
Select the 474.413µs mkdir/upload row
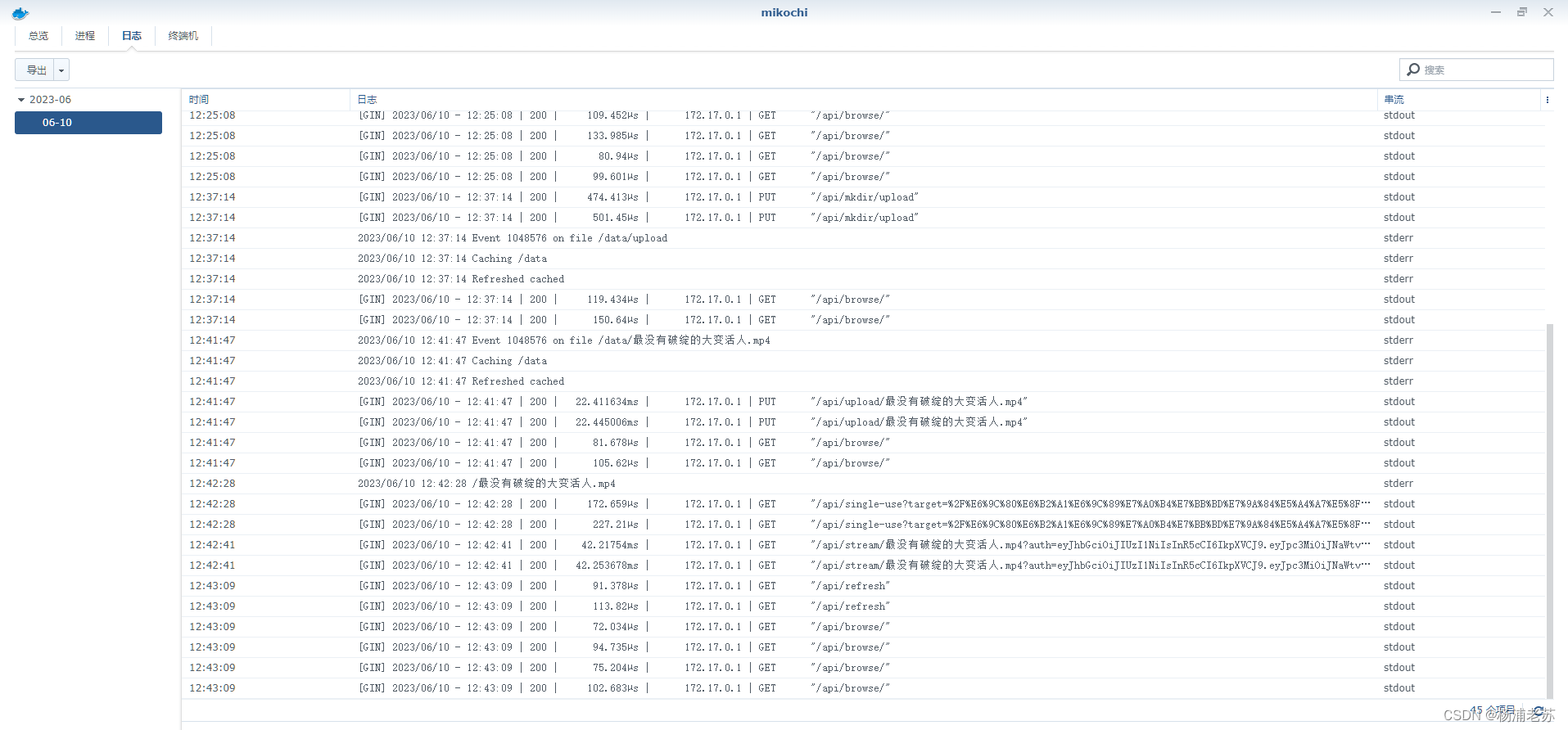[x=863, y=197]
